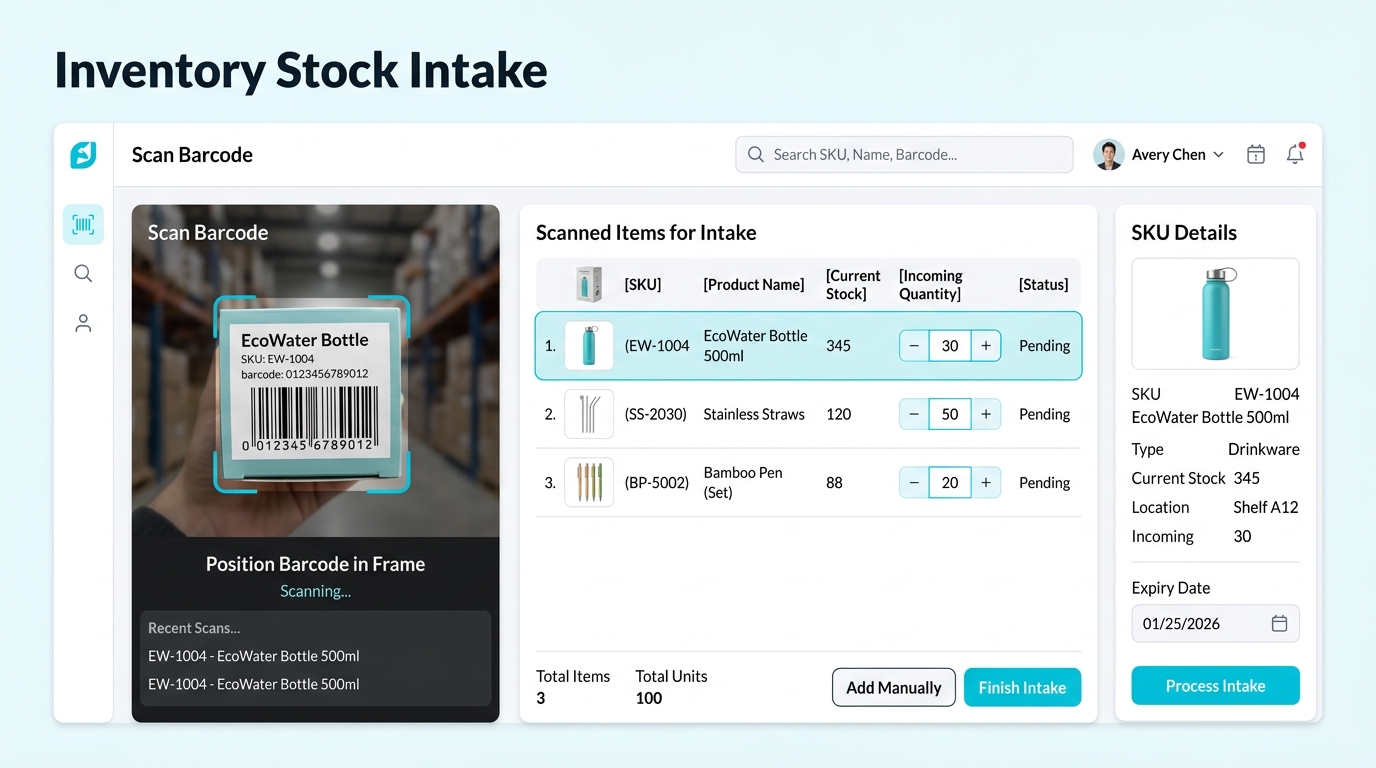
Task: Edit the Expiry Date field 01/25/2026
Action: pos(1215,623)
